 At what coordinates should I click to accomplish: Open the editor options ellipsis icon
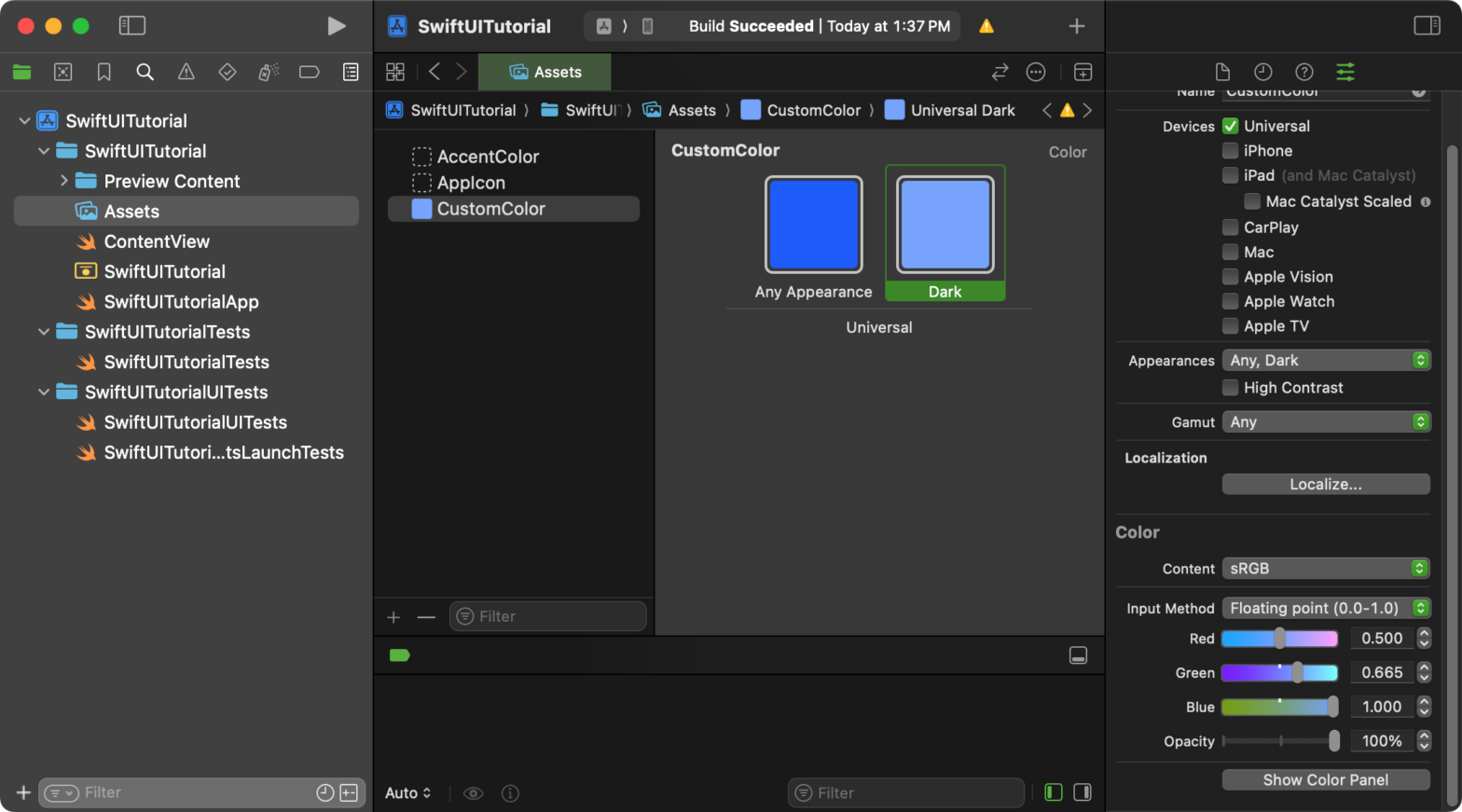point(1036,72)
